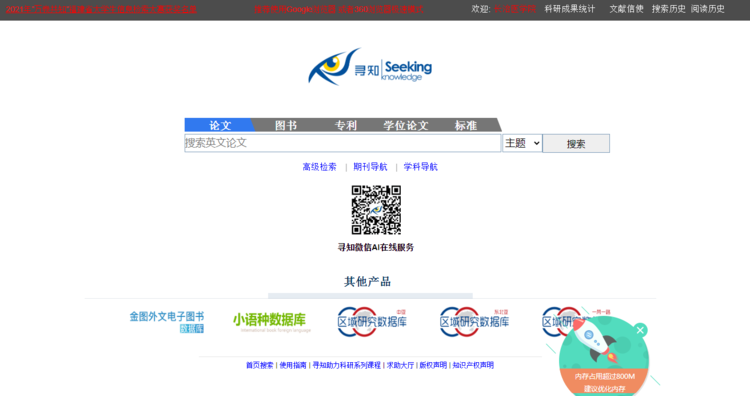Open 中亚 区域研究数据库 product
The width and height of the screenshot is (750, 396).
372,321
